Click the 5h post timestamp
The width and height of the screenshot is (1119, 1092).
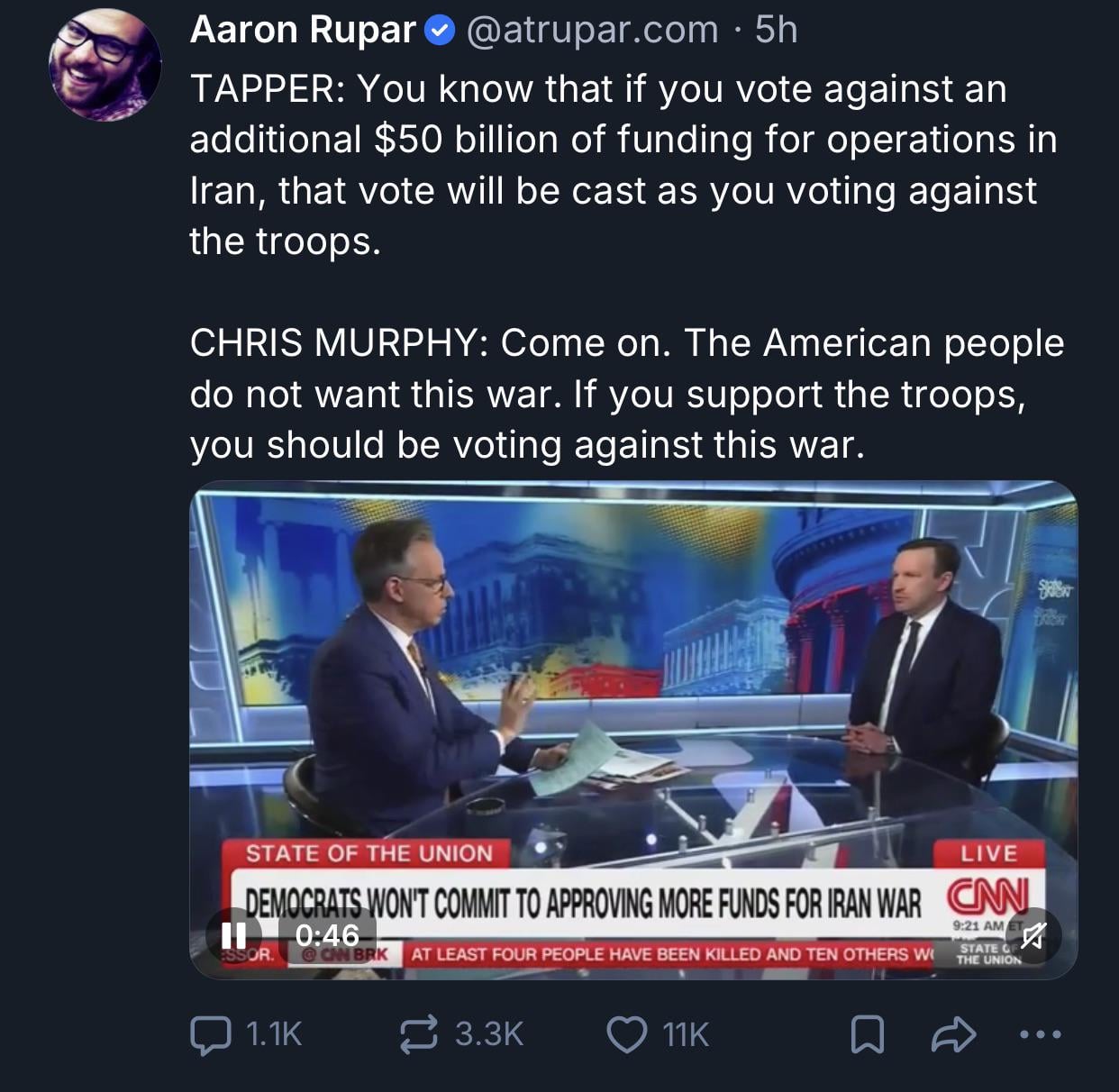point(777,31)
